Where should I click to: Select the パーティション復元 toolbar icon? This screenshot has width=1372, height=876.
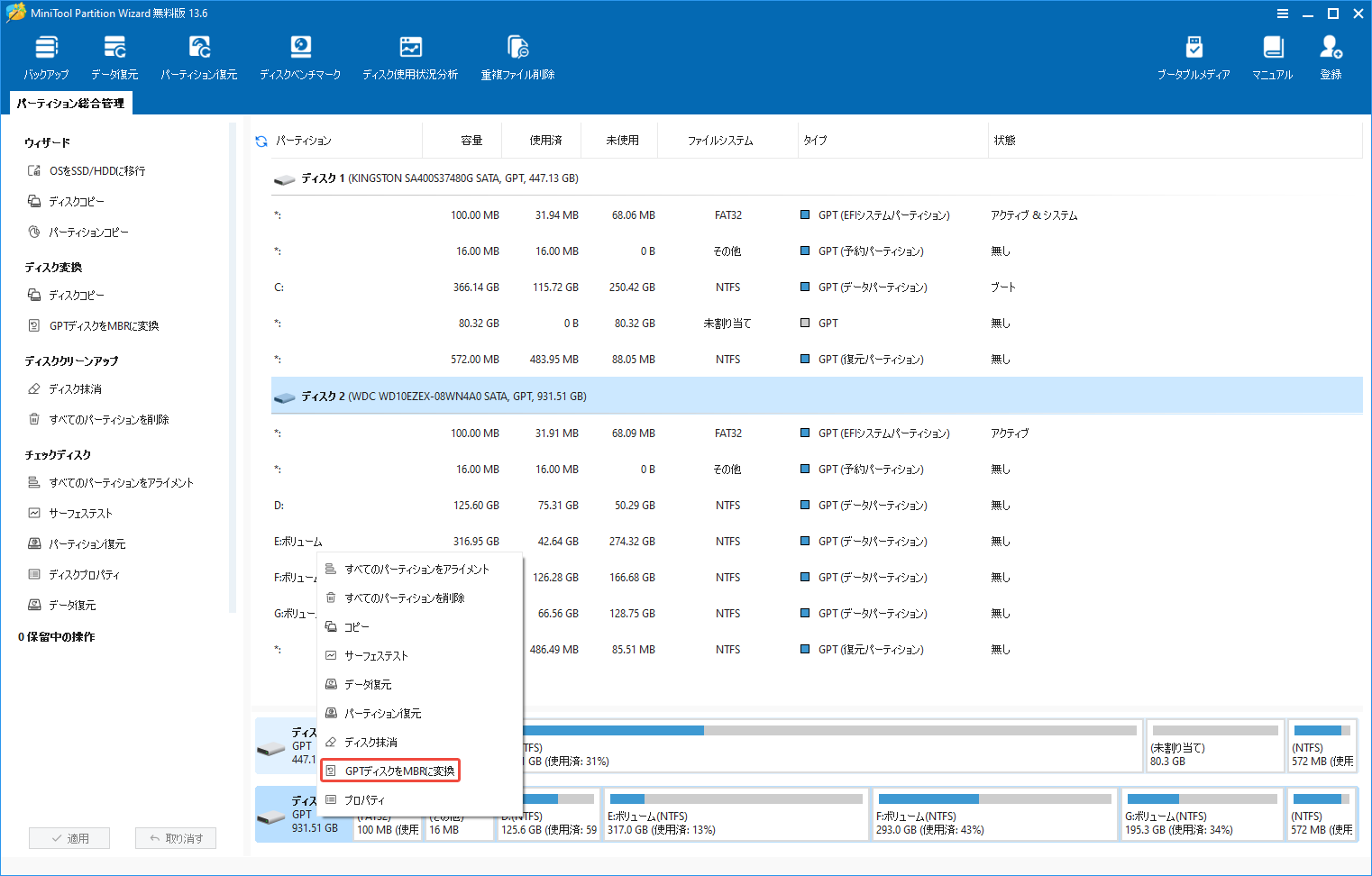pyautogui.click(x=198, y=56)
